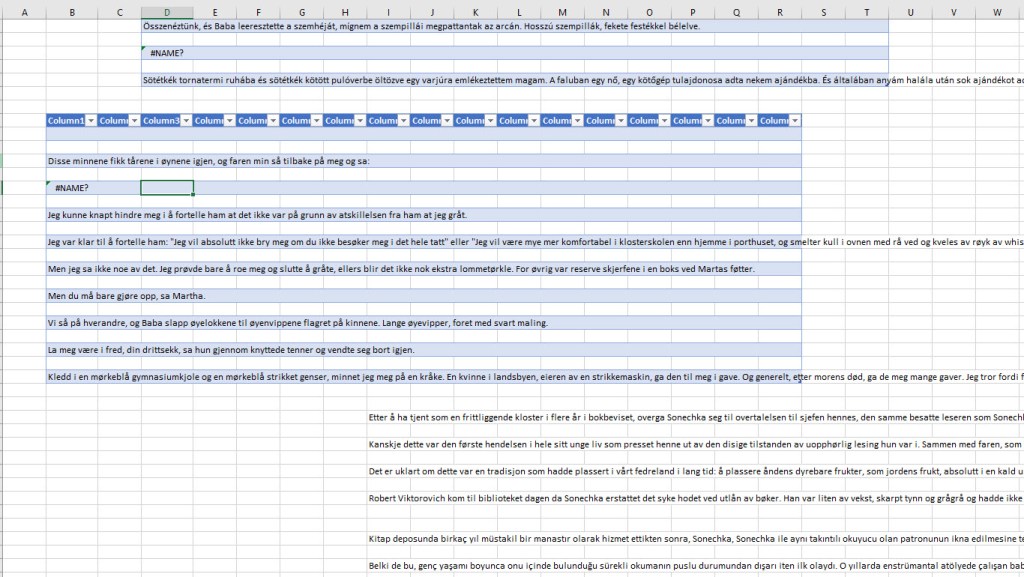
Task: Expand filter arrow in column C header cell
Action: [x=135, y=121]
